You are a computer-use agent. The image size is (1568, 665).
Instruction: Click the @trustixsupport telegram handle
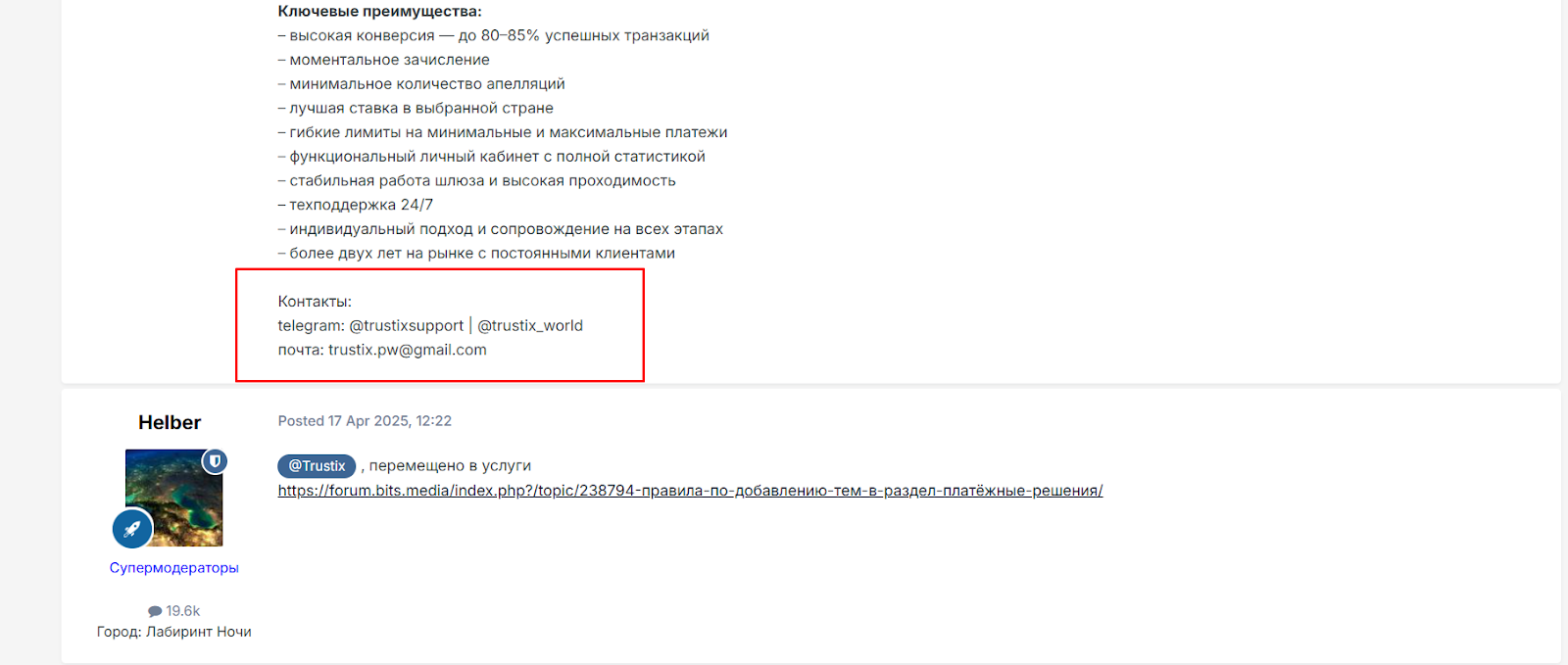(407, 325)
